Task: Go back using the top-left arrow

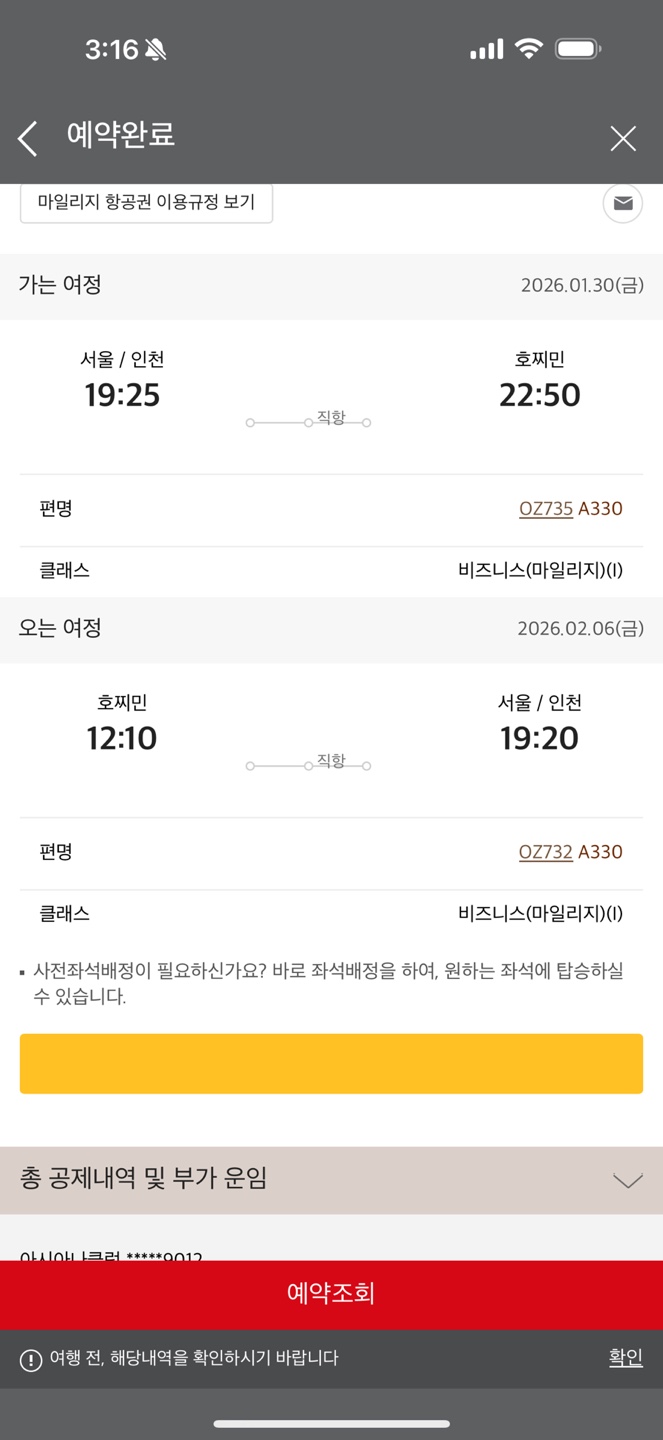Action: pos(28,138)
